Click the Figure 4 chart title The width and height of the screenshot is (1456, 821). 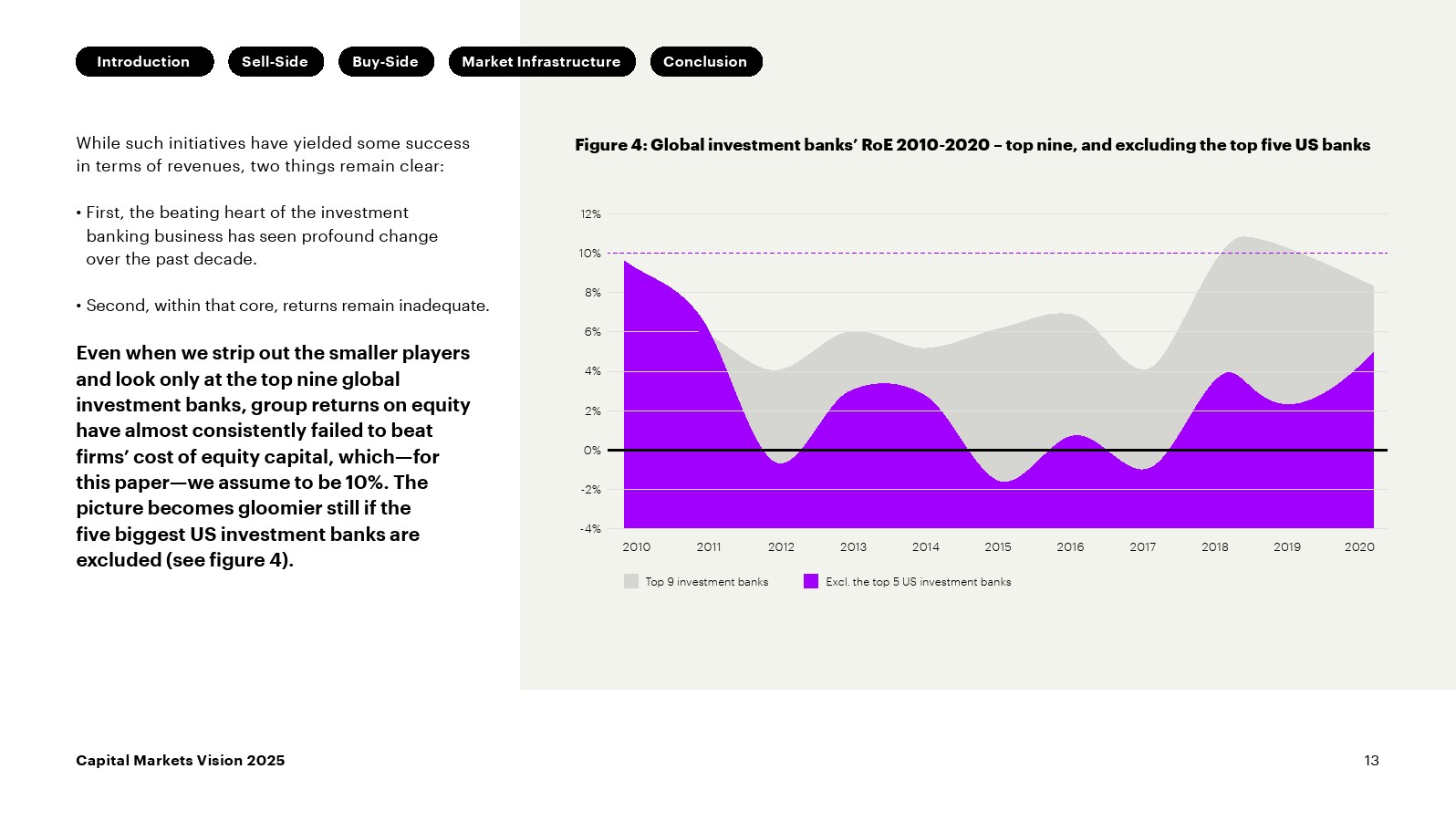972,145
